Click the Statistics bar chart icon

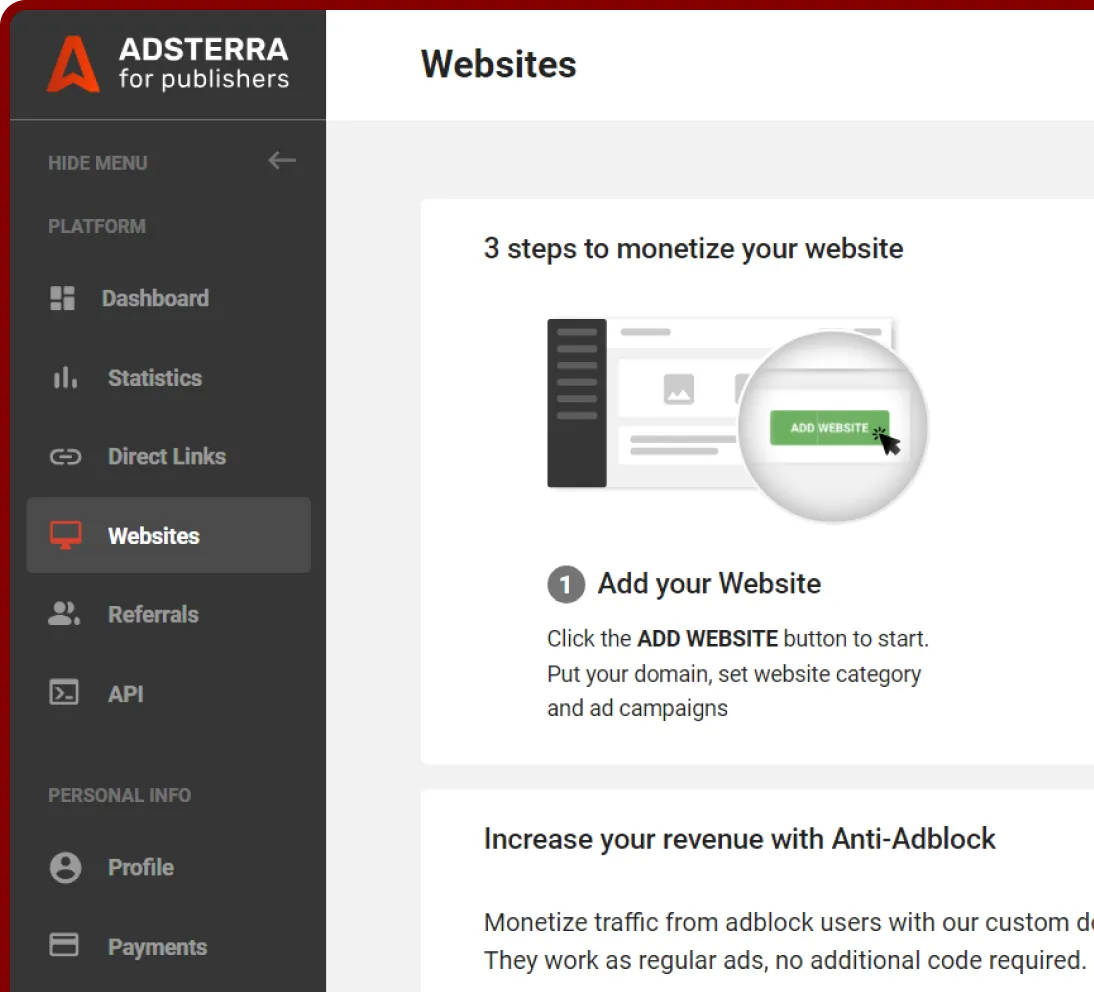64,378
